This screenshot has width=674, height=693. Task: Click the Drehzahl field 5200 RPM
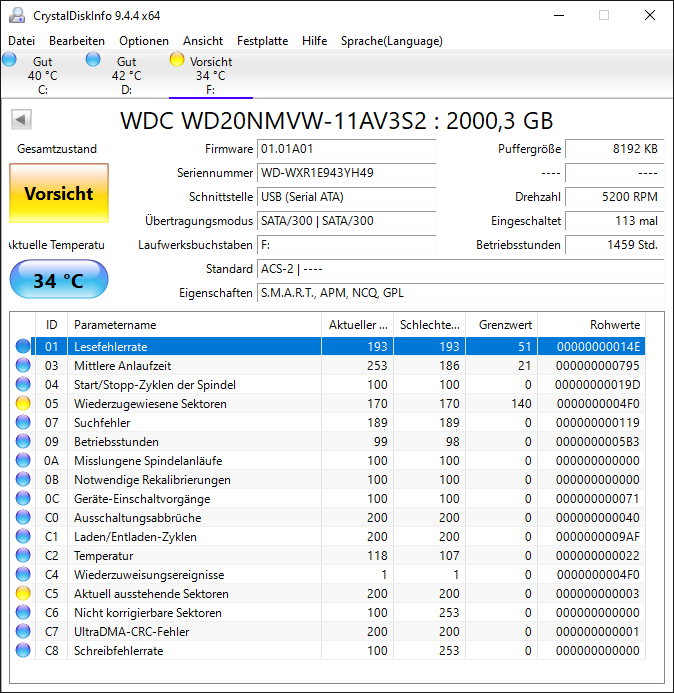click(x=615, y=197)
